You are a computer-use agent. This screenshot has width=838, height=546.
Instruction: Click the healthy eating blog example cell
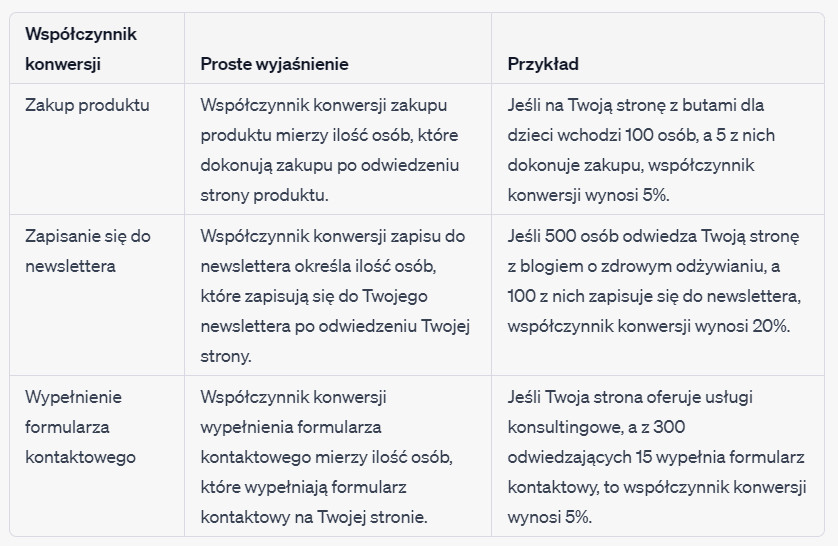coord(654,281)
